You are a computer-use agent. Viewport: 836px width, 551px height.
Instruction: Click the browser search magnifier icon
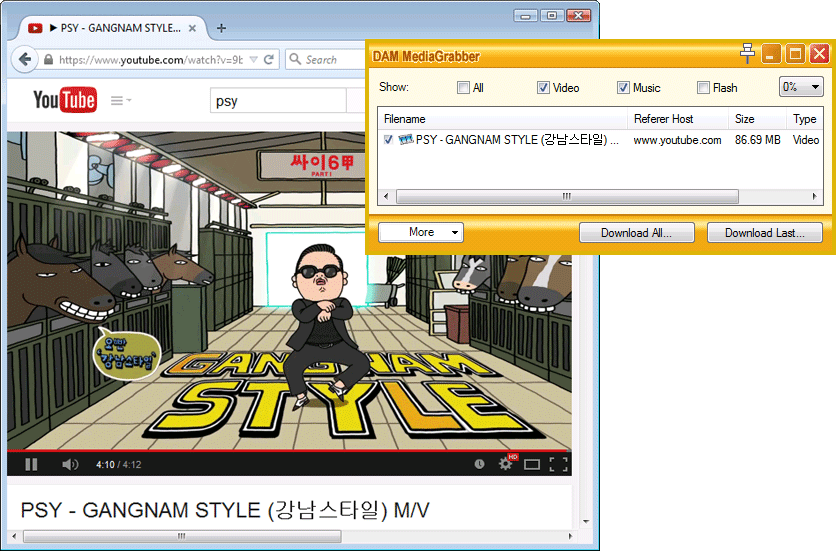[295, 59]
